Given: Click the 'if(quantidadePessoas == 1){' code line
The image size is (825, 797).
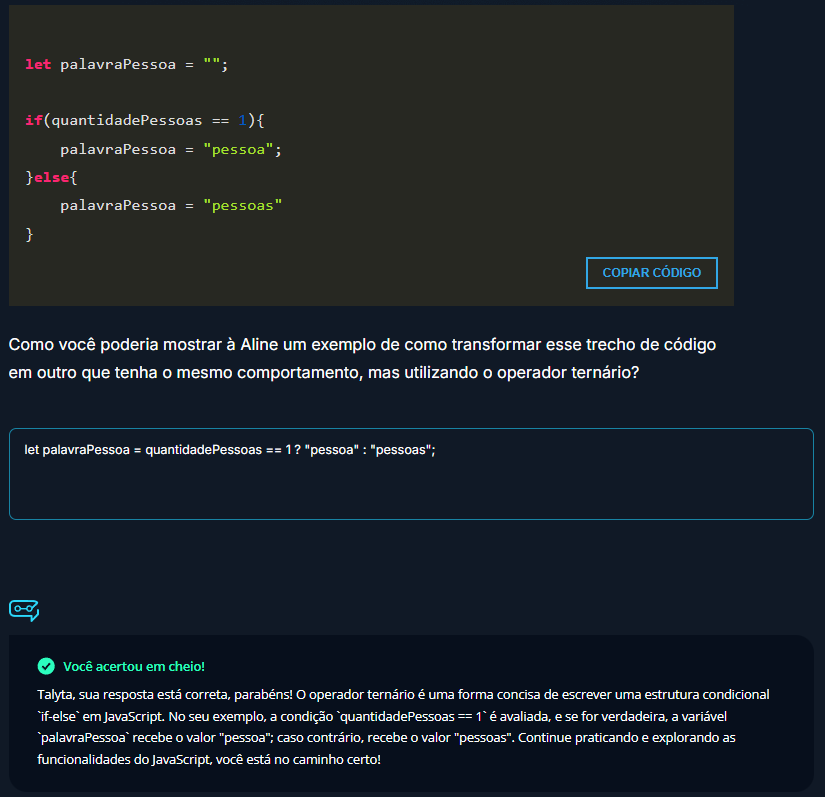Looking at the screenshot, I should pyautogui.click(x=145, y=120).
